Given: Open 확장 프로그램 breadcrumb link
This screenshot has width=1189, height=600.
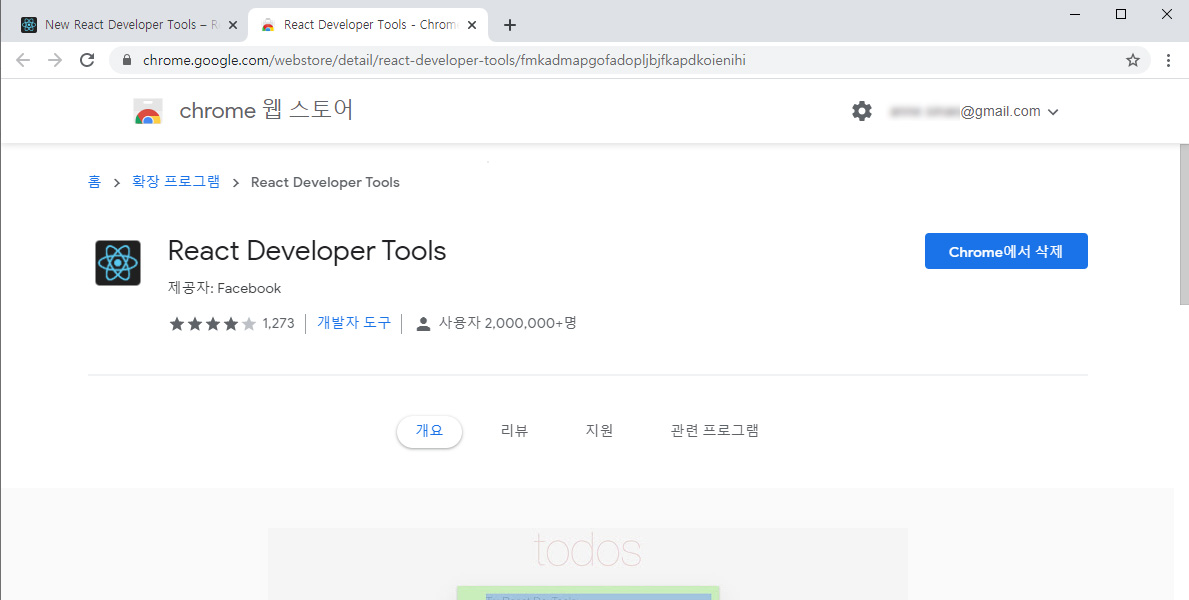Looking at the screenshot, I should pyautogui.click(x=176, y=182).
